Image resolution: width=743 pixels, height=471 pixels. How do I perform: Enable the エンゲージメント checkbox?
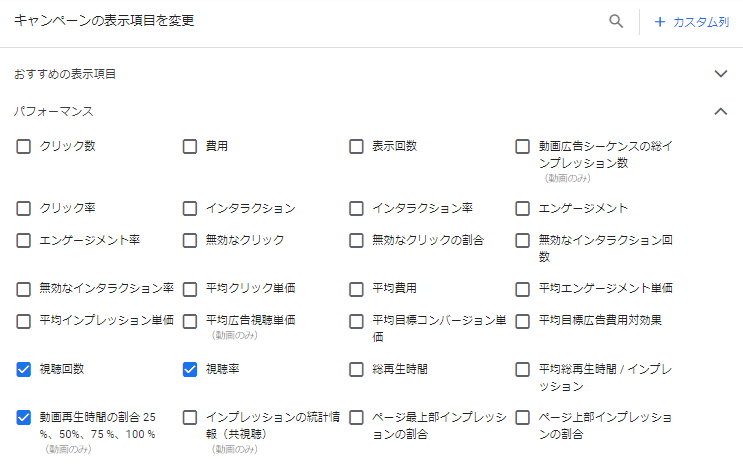click(x=522, y=208)
